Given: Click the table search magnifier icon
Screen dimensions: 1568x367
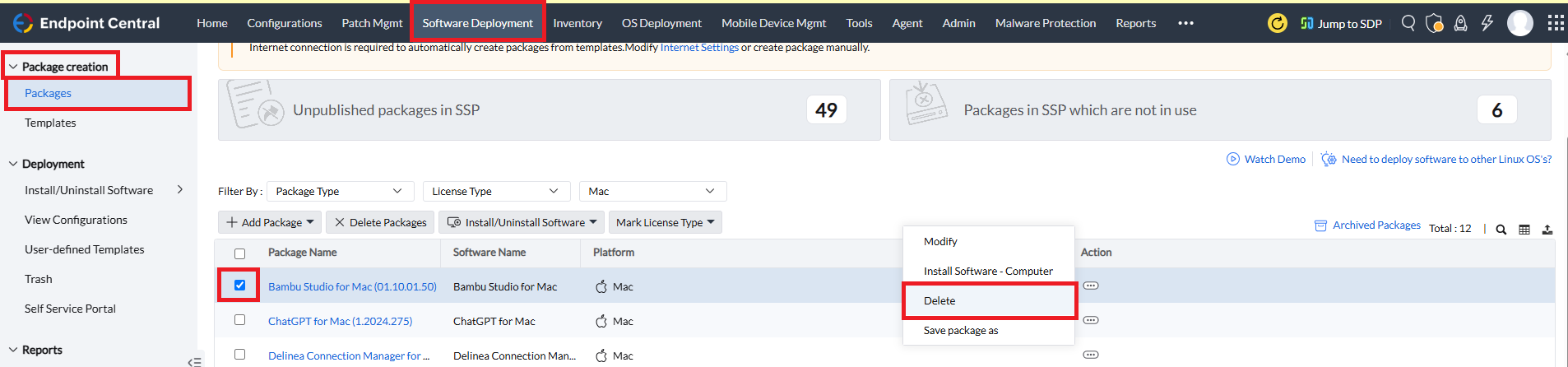Looking at the screenshot, I should 1501,230.
